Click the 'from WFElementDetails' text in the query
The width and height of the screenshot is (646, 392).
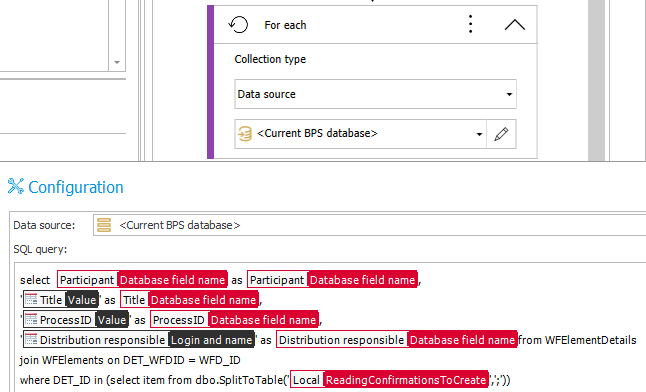tap(577, 340)
